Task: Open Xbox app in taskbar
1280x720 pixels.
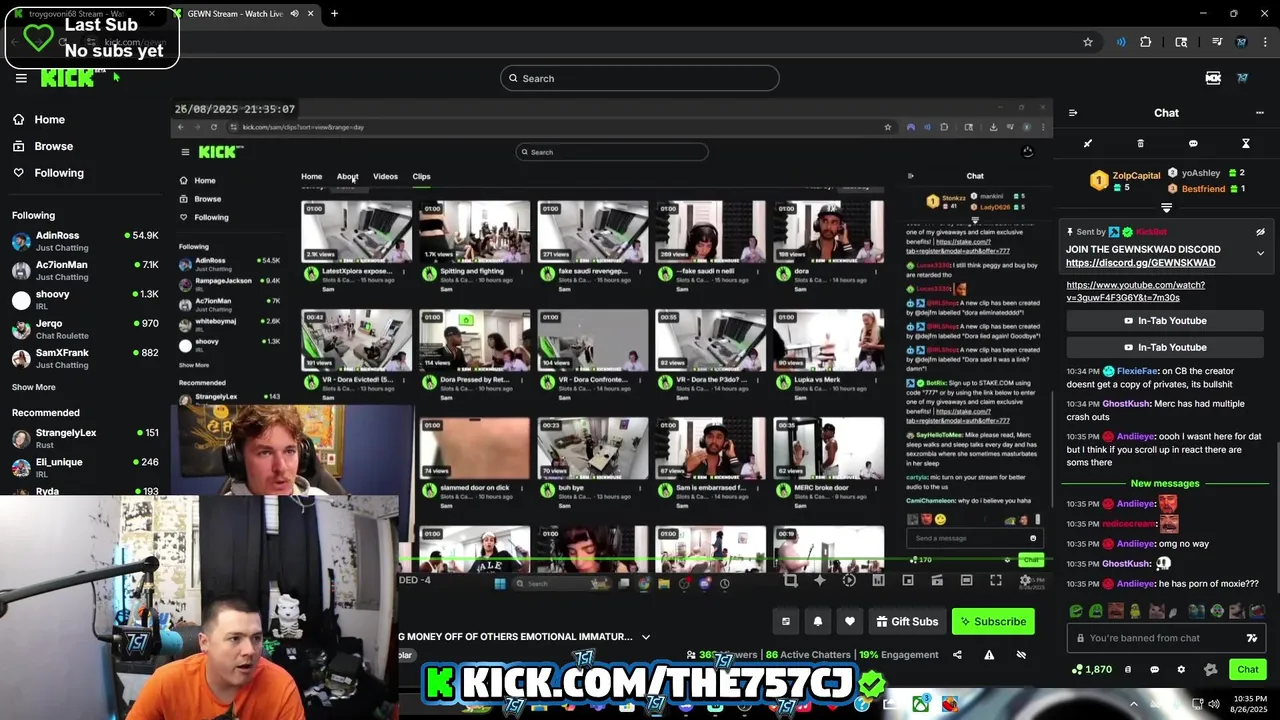Action: click(919, 704)
